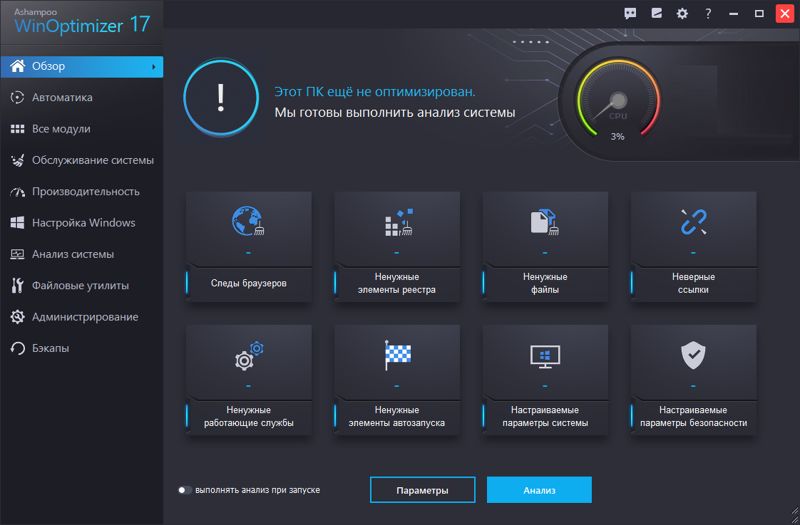Start scan with the Анализ button
The image size is (800, 525).
click(x=539, y=490)
